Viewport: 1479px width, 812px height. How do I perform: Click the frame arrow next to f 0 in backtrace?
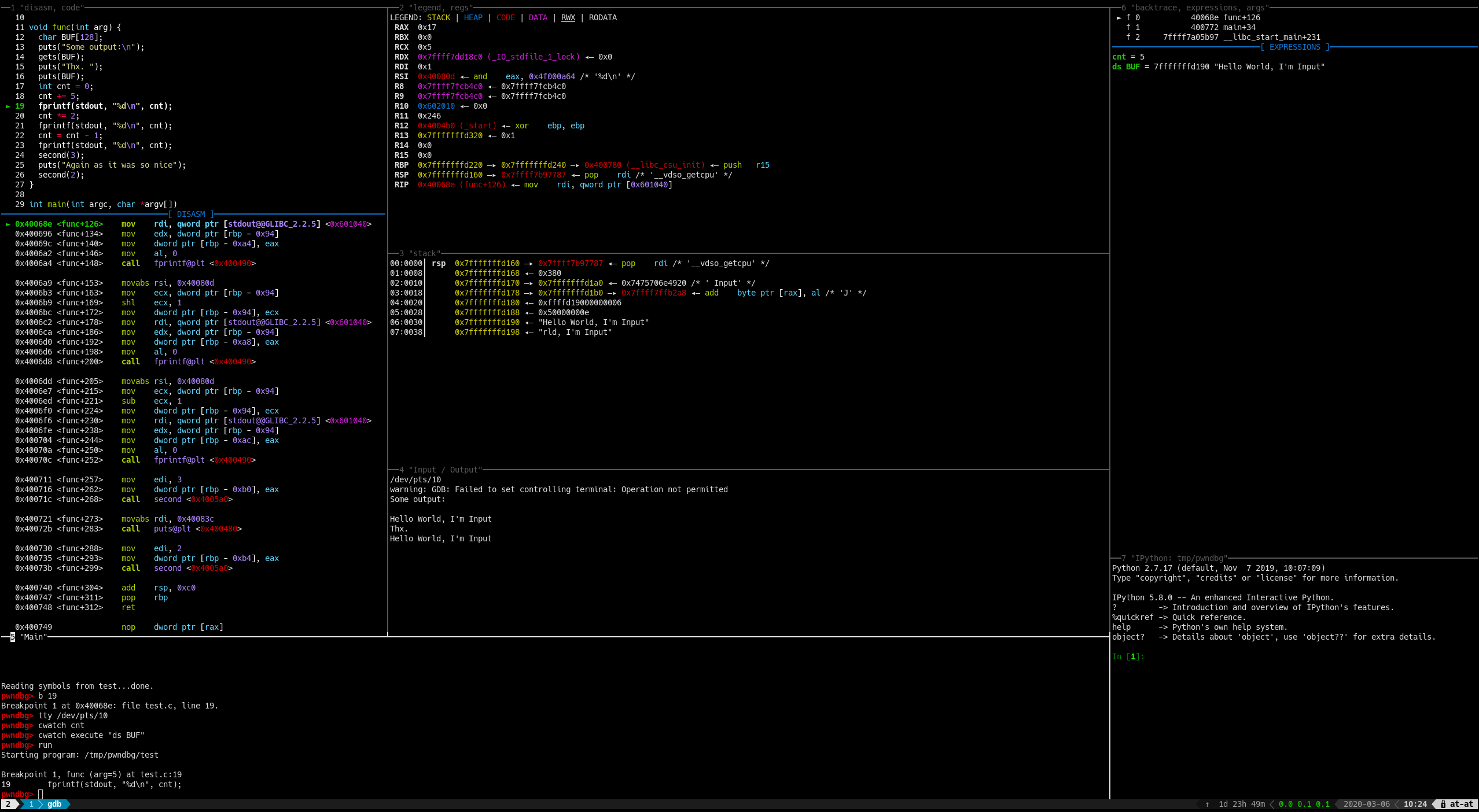(1119, 18)
